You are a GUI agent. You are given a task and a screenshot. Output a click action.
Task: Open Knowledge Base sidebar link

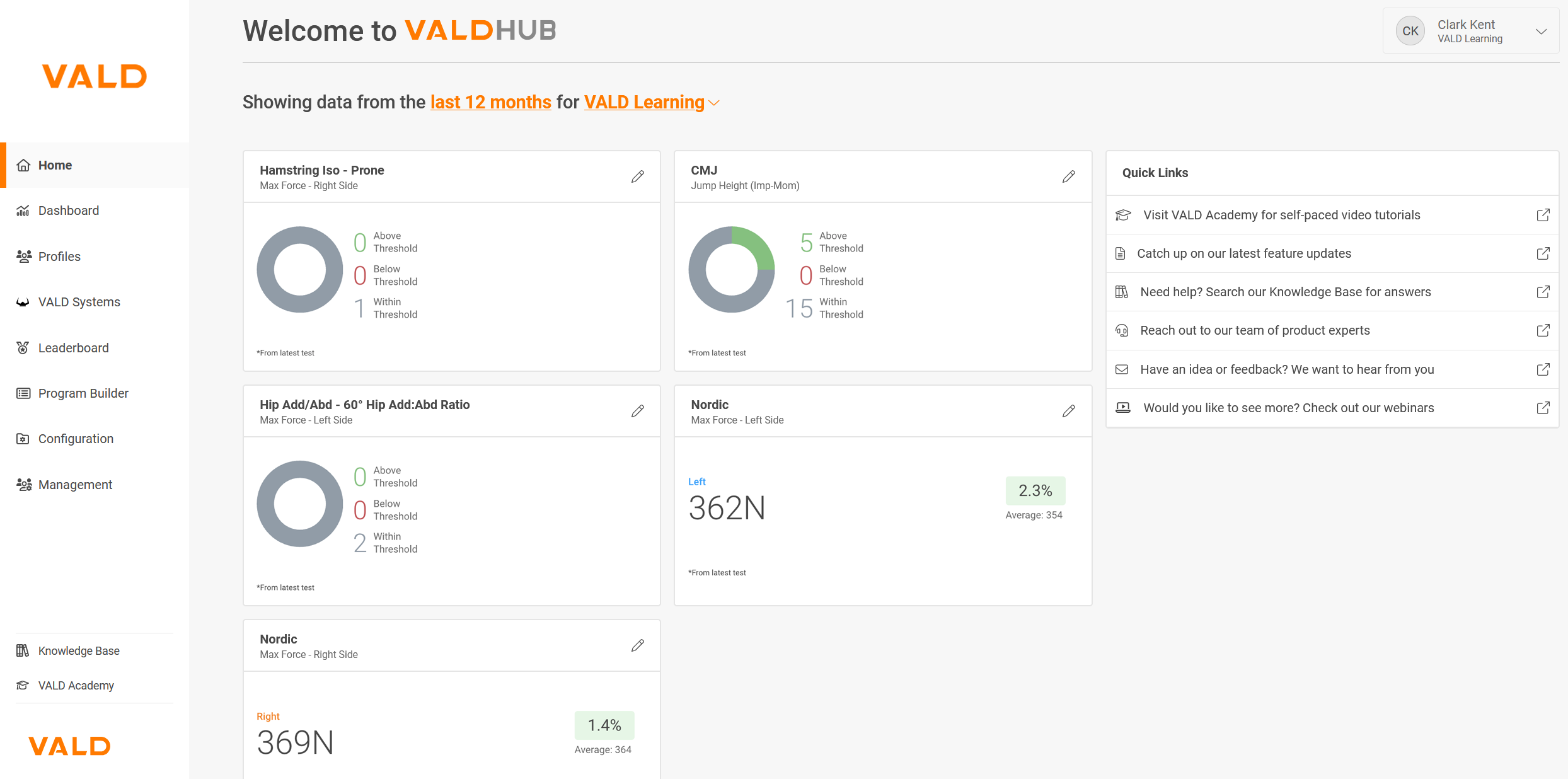point(79,650)
